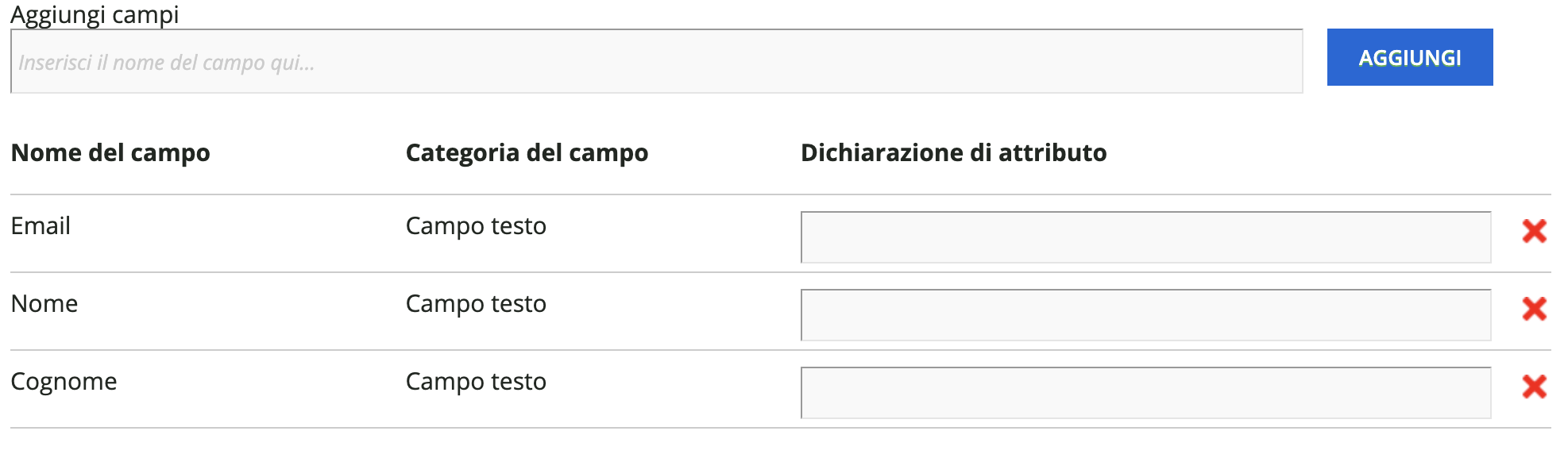
Task: Click the red X beside Cognome
Action: (x=1534, y=387)
